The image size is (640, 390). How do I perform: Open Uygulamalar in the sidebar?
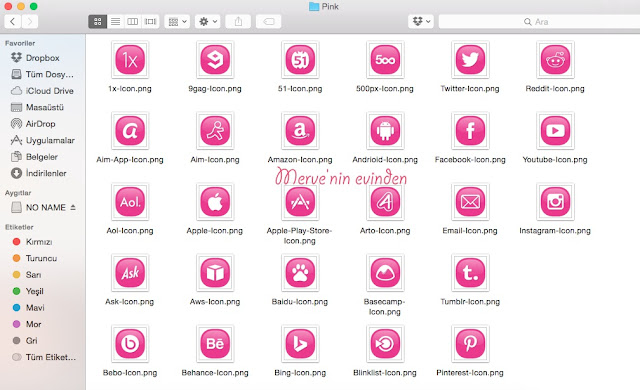(43, 140)
